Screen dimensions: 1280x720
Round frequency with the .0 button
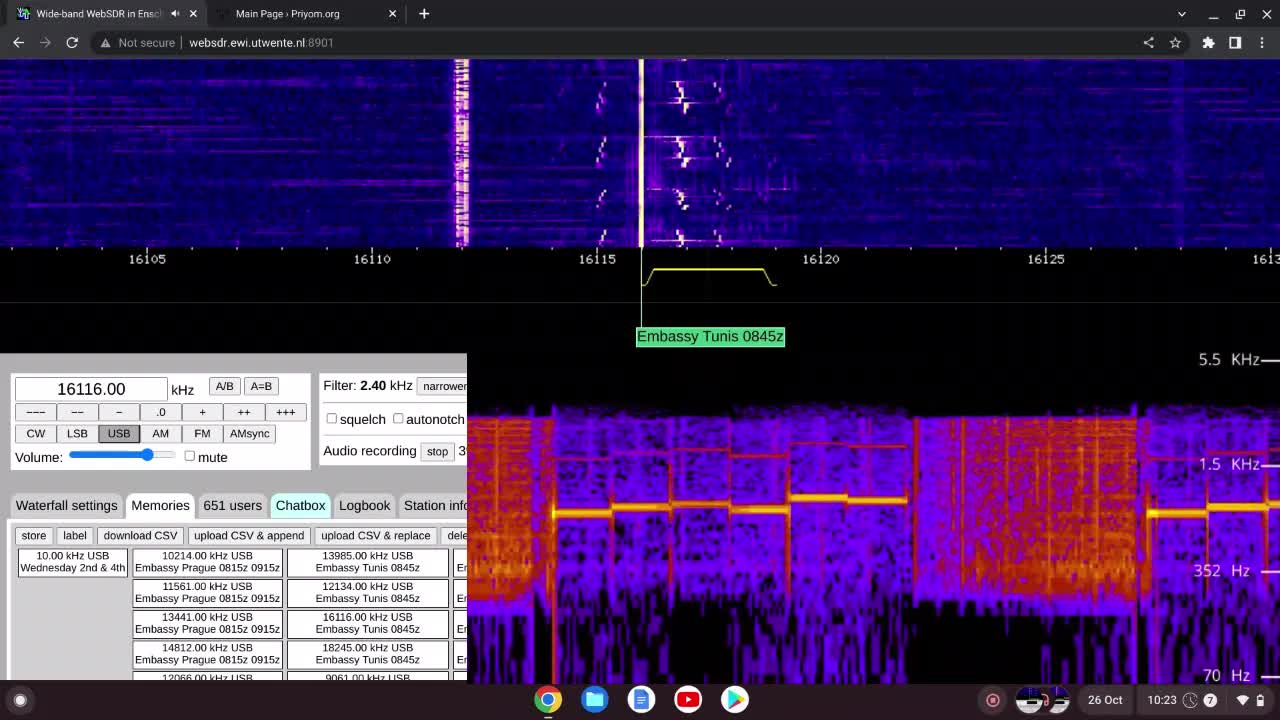(x=160, y=412)
